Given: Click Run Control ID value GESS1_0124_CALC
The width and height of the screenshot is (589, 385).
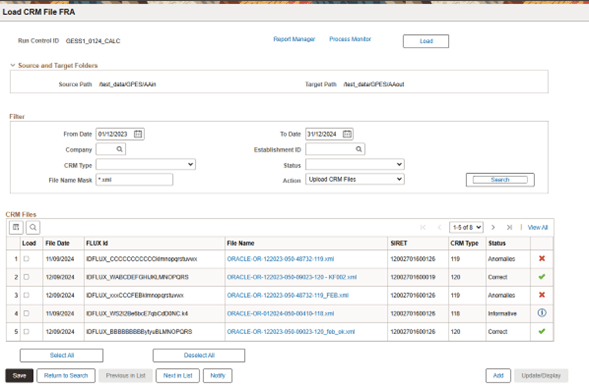Looking at the screenshot, I should [x=93, y=41].
